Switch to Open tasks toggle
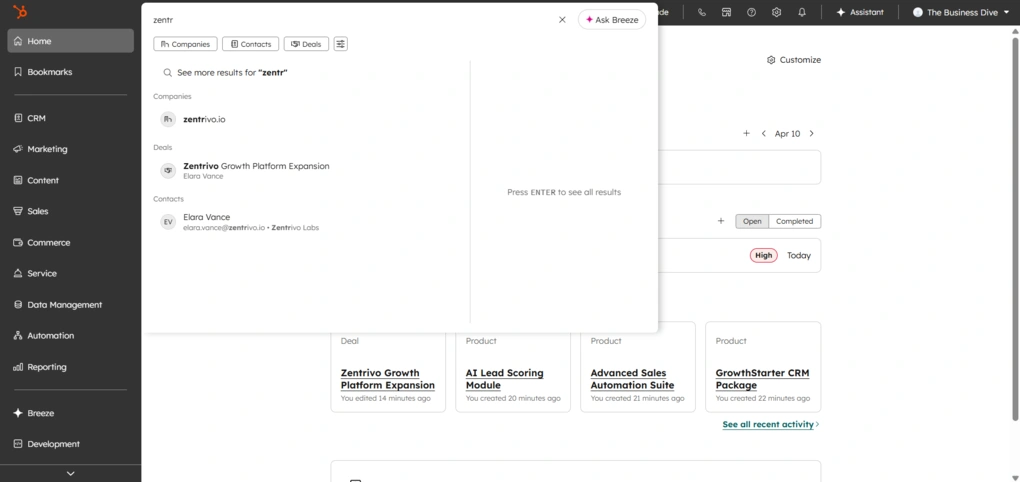The image size is (1020, 482). 752,221
